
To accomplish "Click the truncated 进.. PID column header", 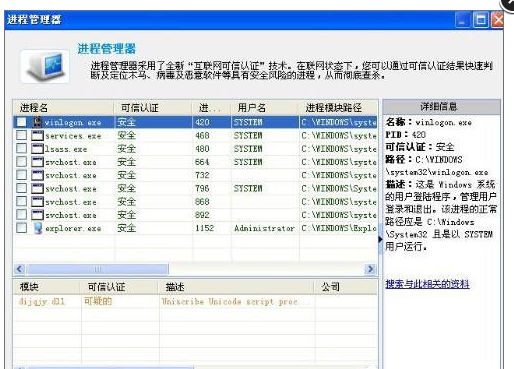I will pyautogui.click(x=211, y=108).
